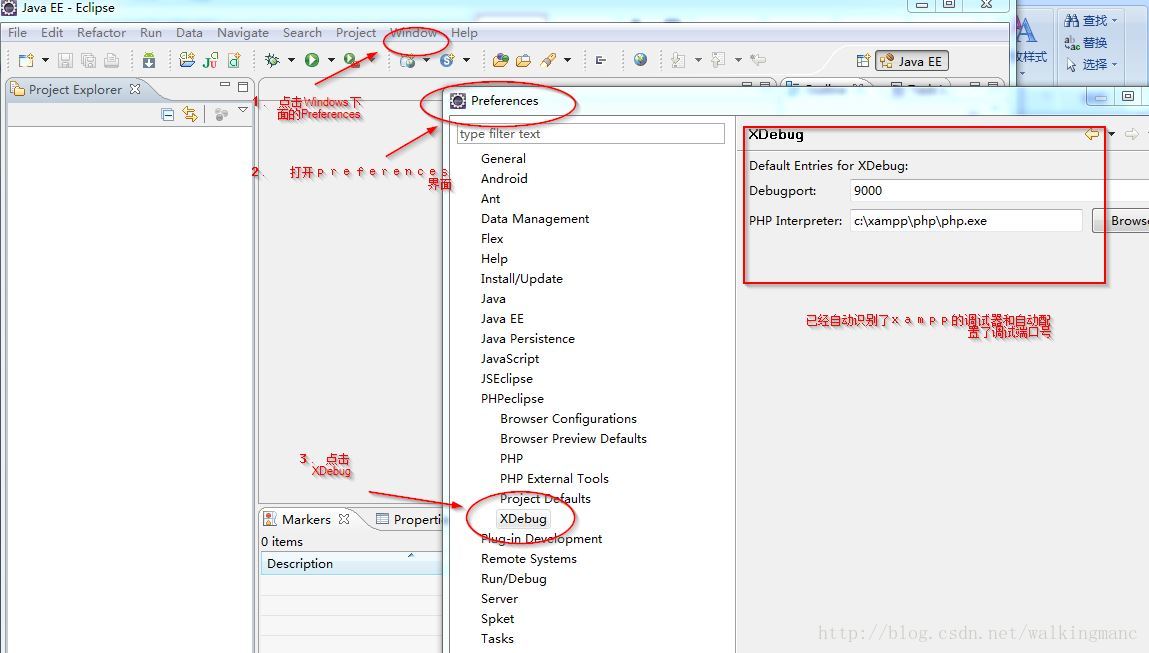The image size is (1149, 653).
Task: Open the Refactor menu
Action: 101,33
